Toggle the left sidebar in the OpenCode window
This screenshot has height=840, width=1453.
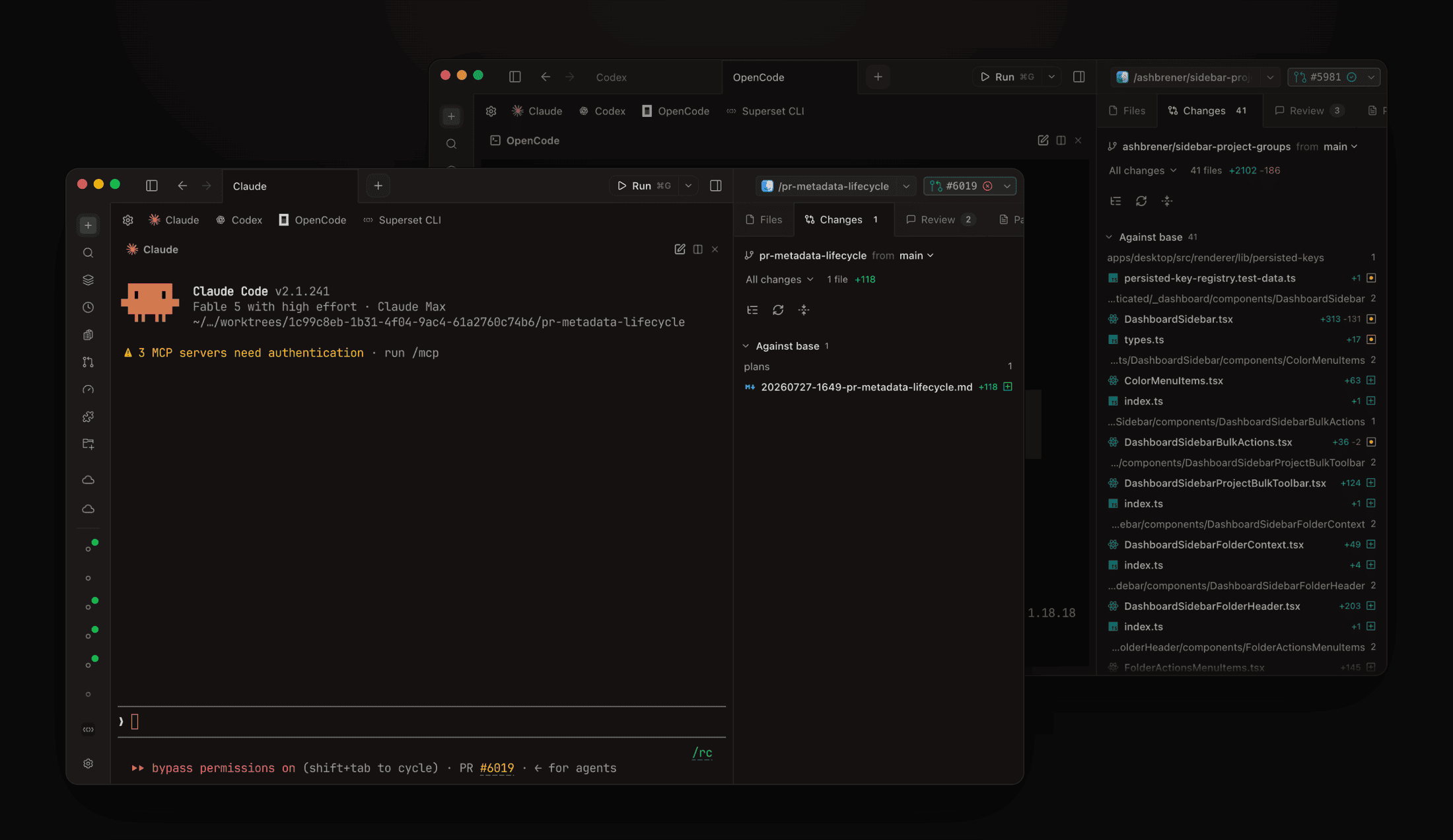point(515,77)
